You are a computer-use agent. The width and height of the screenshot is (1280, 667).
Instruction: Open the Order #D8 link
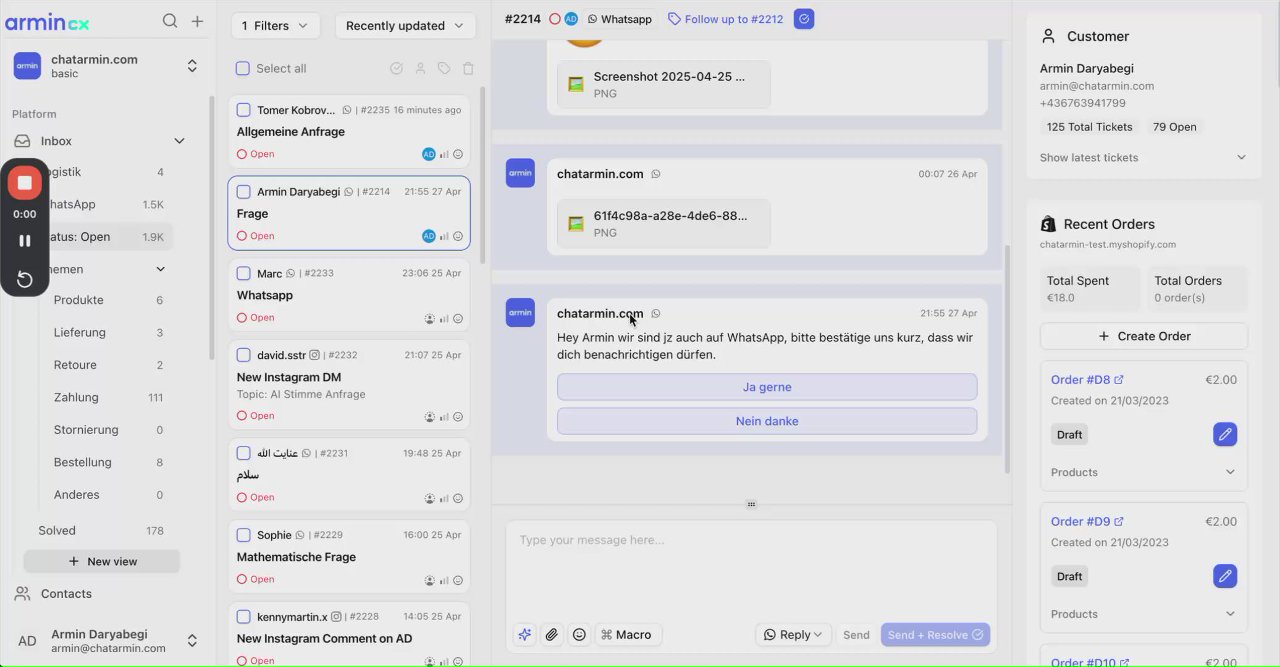1087,380
